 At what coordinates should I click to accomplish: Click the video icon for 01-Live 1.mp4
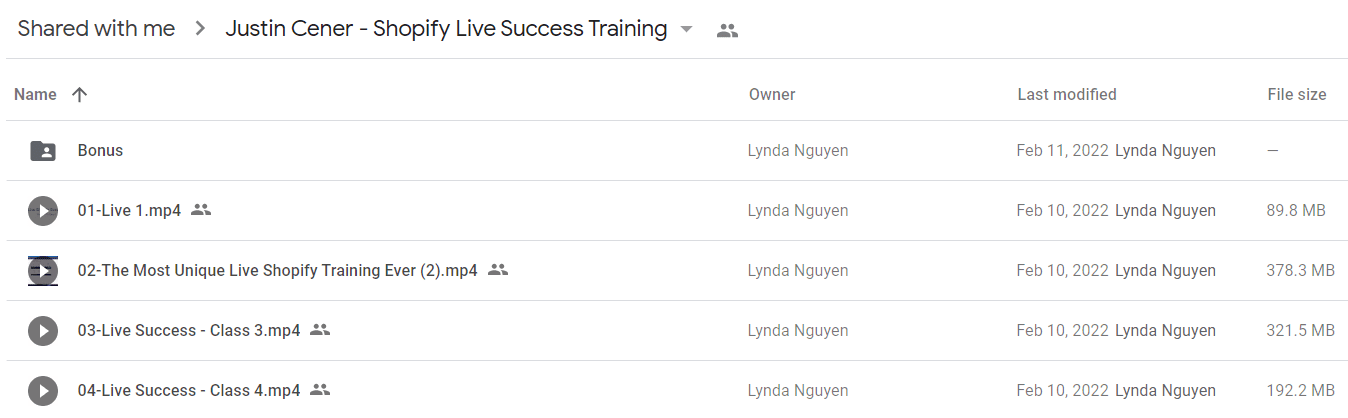(x=43, y=211)
